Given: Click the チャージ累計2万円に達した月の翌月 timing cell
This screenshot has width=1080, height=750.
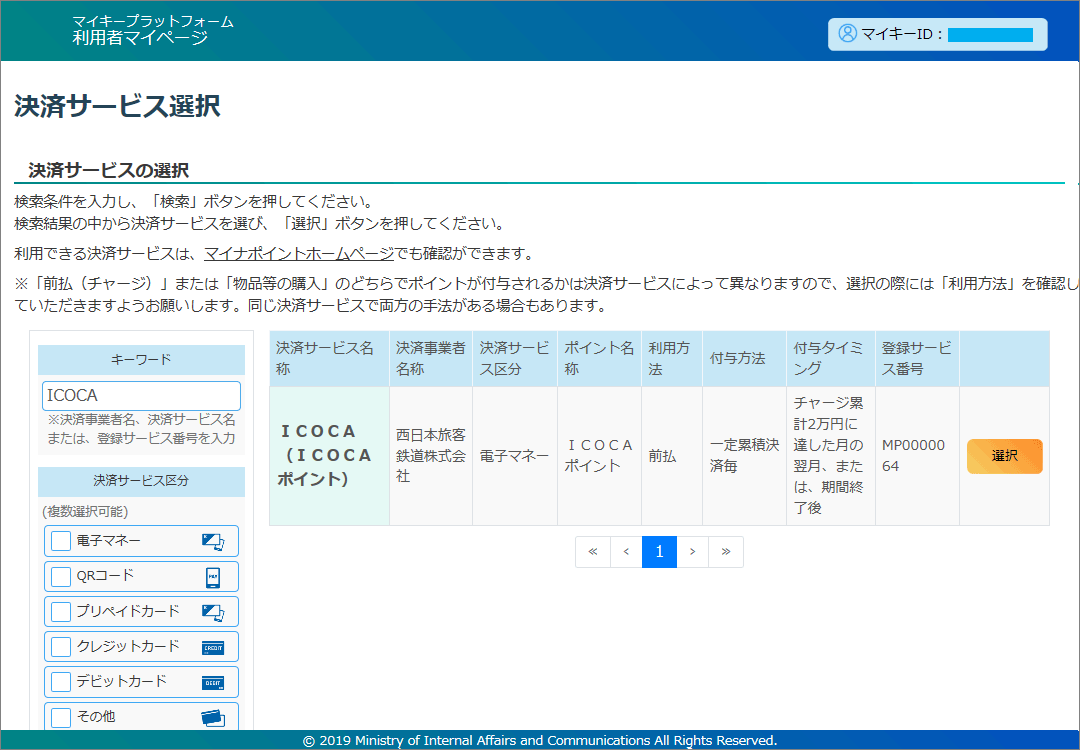Looking at the screenshot, I should (831, 456).
